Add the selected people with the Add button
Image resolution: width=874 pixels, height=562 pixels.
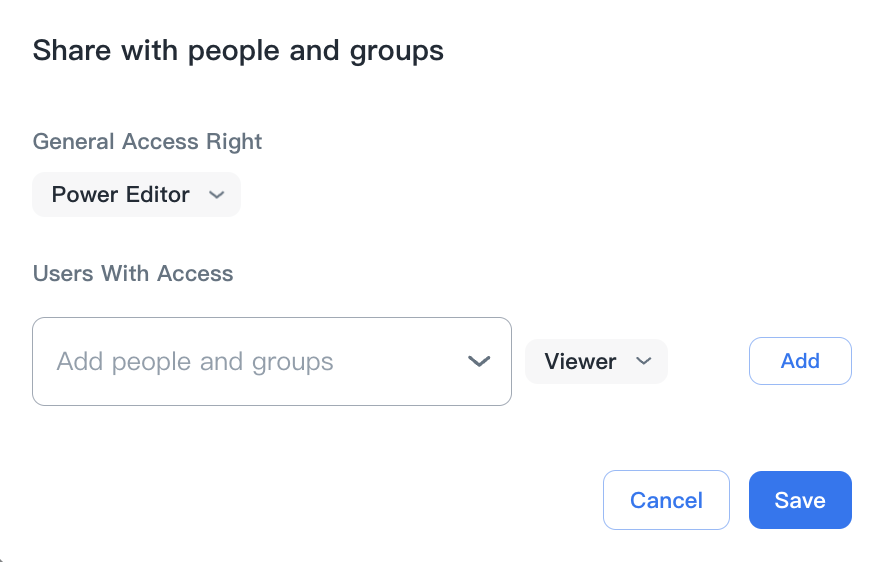pyautogui.click(x=800, y=361)
